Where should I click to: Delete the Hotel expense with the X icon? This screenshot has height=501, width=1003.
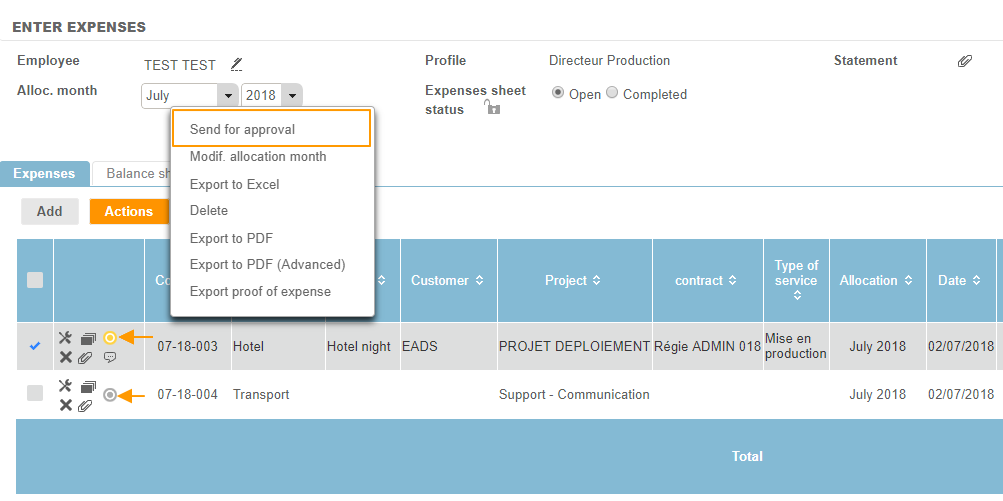65,357
